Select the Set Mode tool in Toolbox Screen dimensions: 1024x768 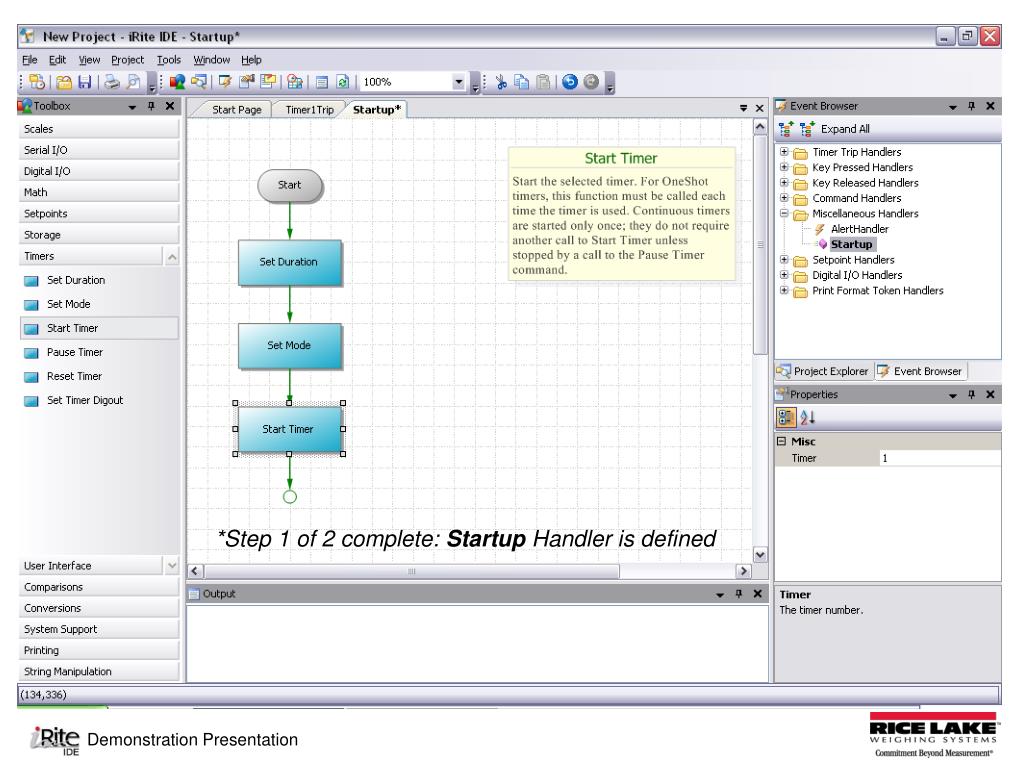99,304
